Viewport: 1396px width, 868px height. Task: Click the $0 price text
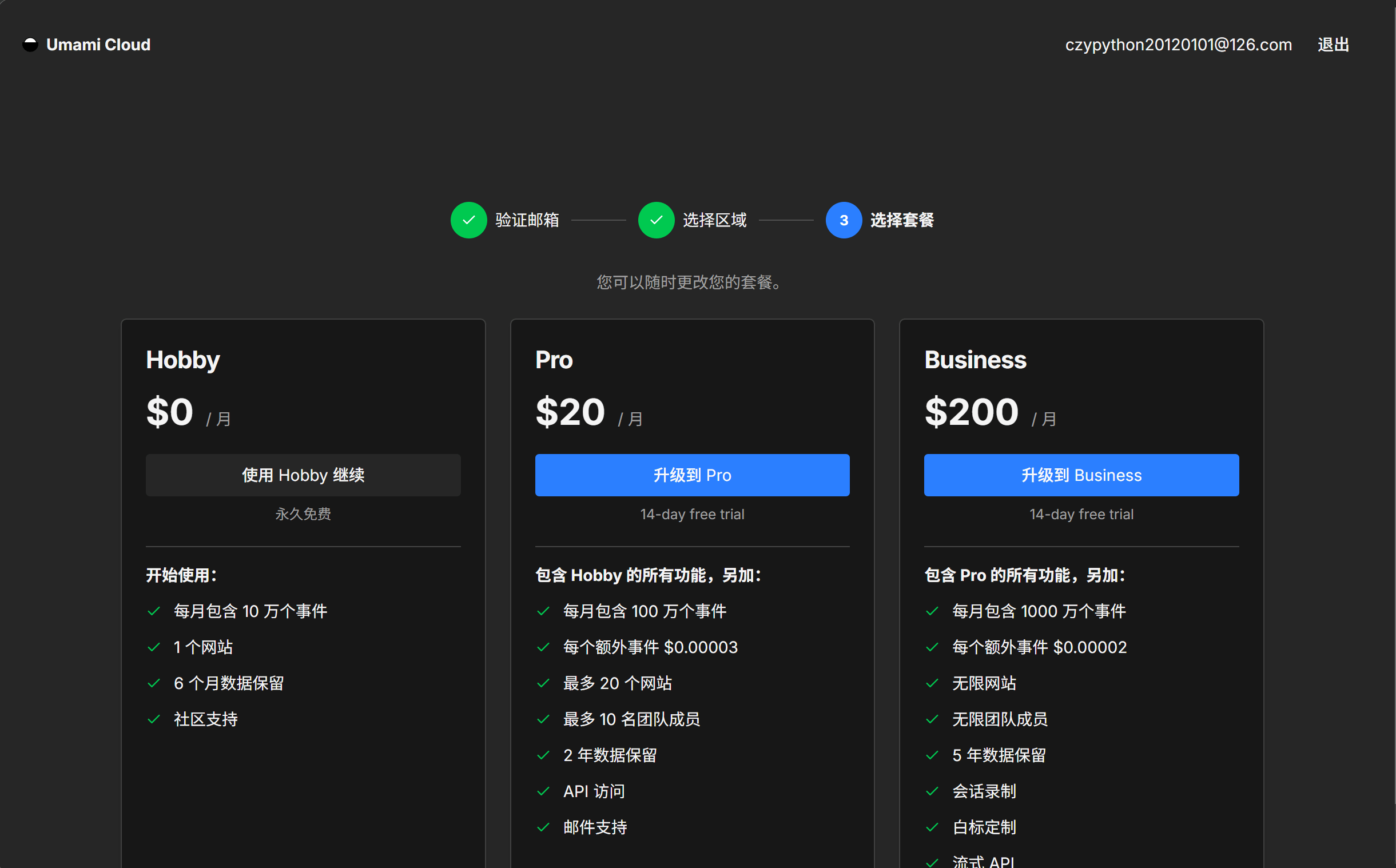click(170, 412)
